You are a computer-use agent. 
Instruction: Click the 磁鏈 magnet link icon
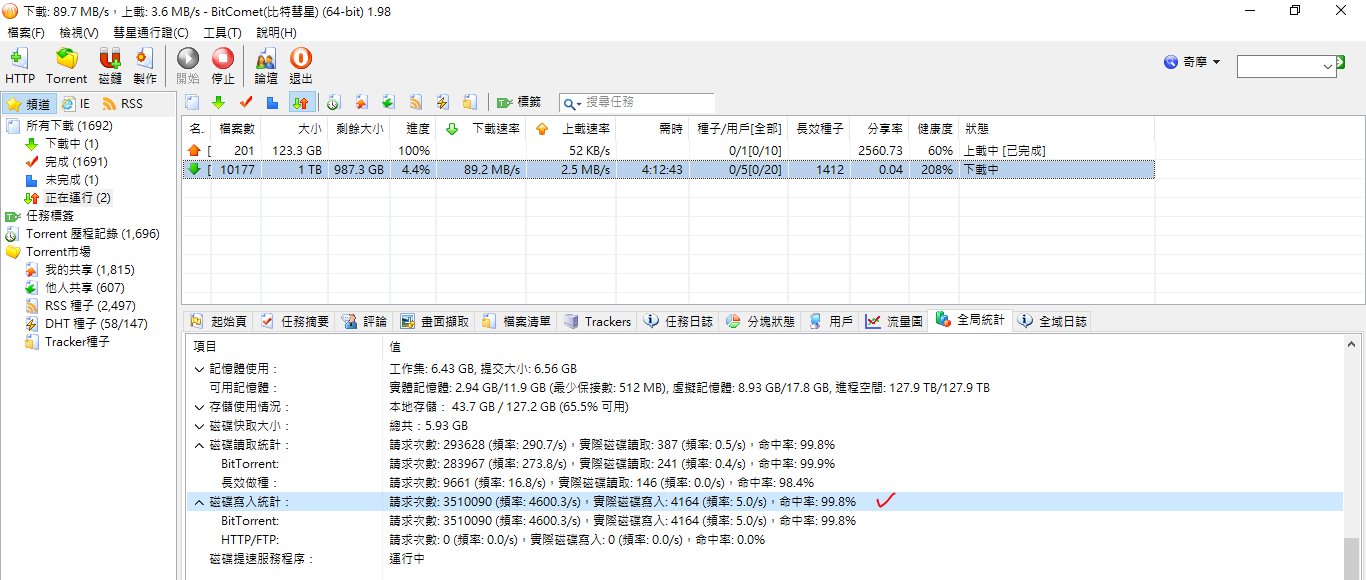110,66
